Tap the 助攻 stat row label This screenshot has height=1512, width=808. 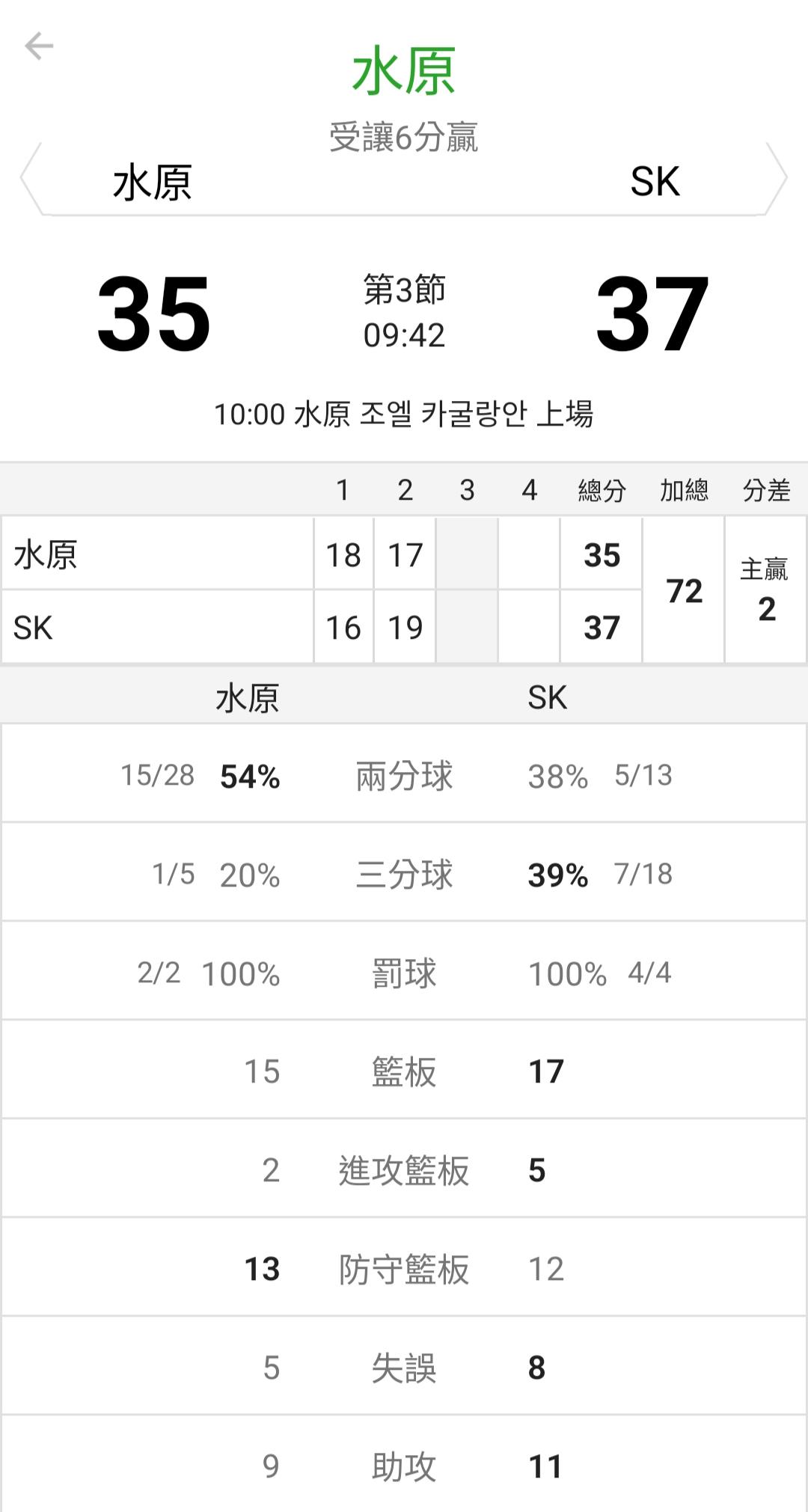(404, 1466)
